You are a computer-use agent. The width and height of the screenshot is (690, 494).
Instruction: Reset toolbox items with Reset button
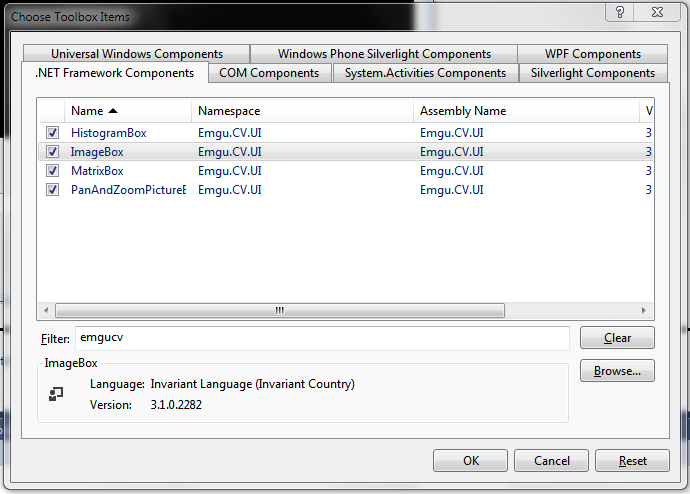(x=632, y=461)
